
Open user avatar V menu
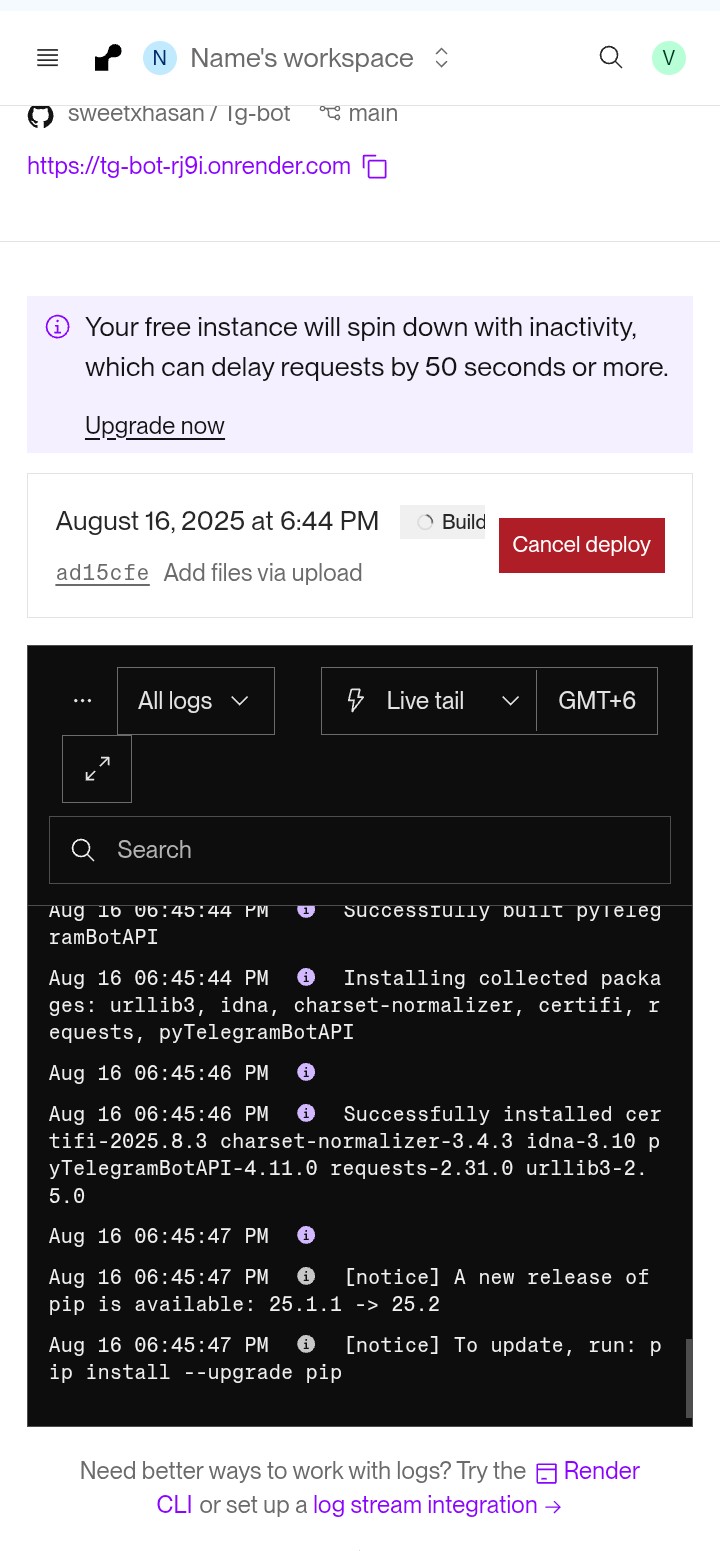pos(668,58)
